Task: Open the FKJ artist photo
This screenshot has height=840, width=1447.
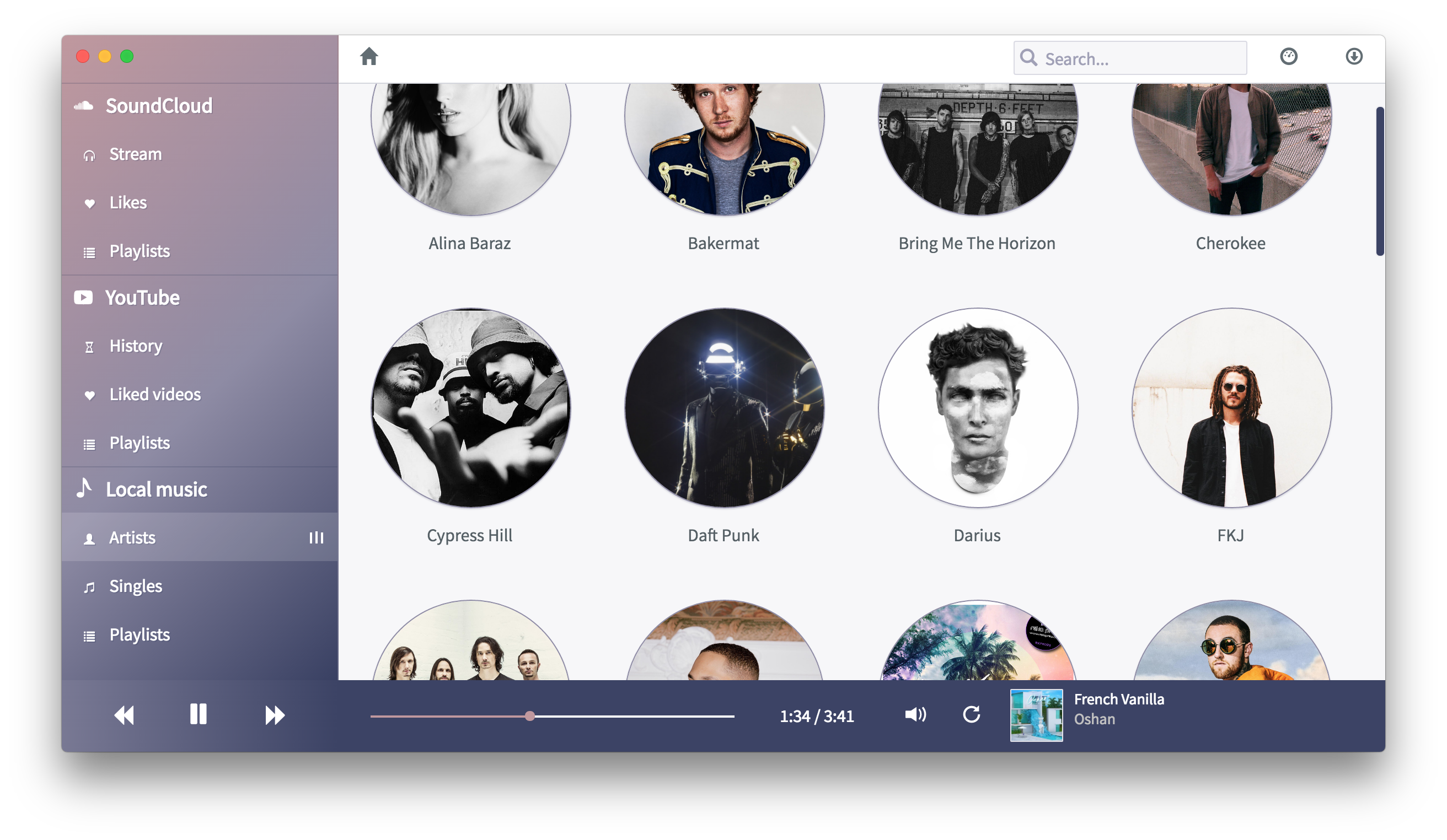Action: click(1232, 408)
